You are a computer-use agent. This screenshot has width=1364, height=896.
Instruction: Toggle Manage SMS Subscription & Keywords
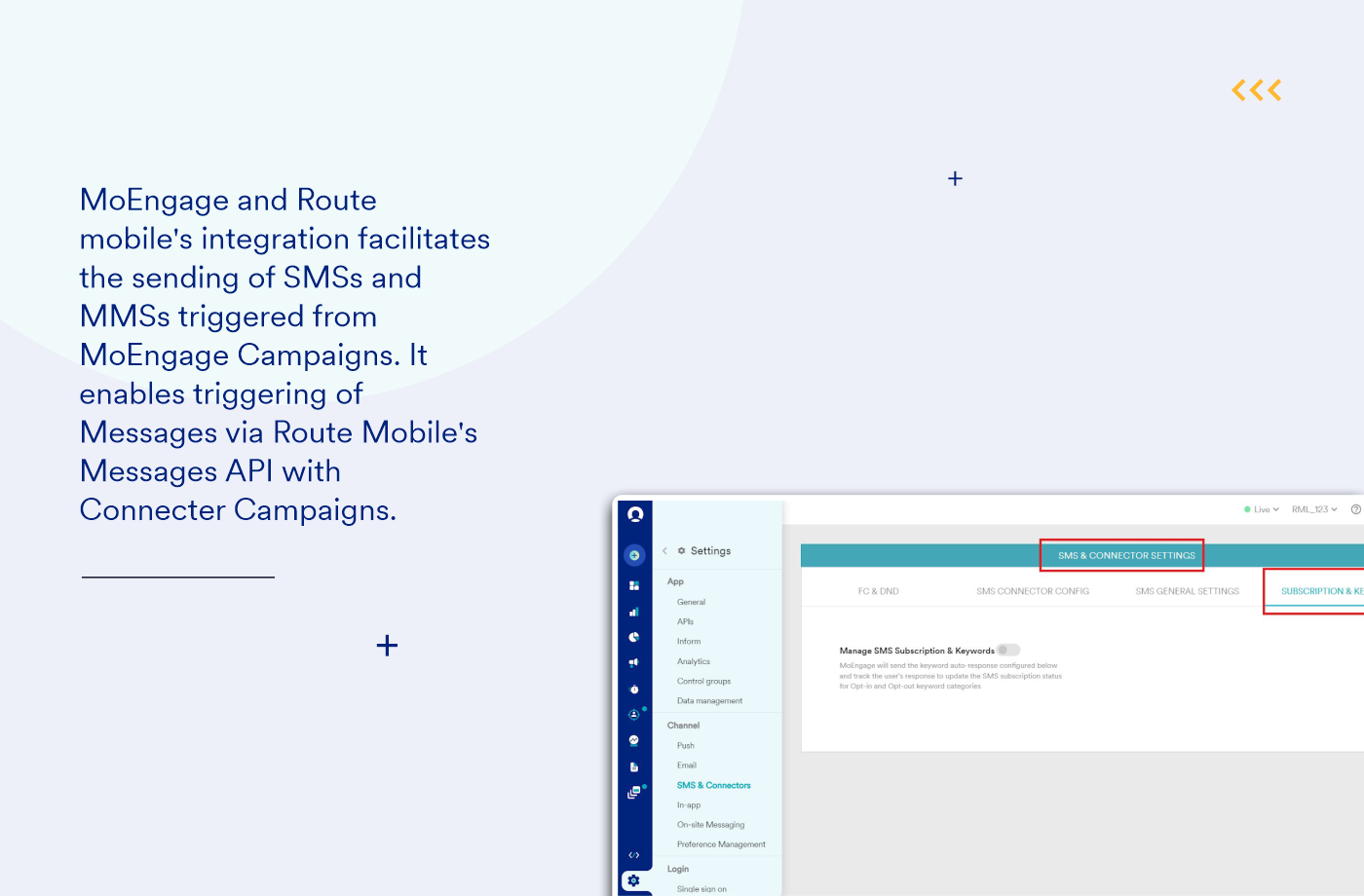click(x=1008, y=650)
